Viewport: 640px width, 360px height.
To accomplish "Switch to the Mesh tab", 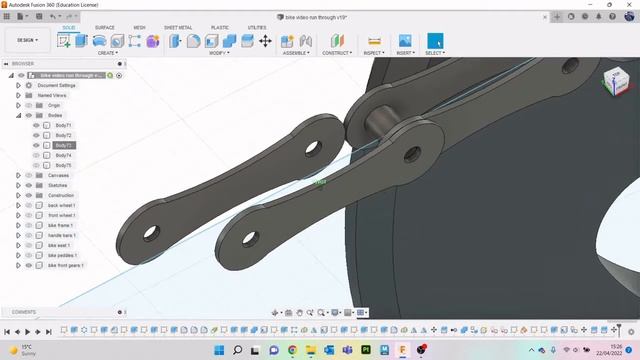I will 139,27.
